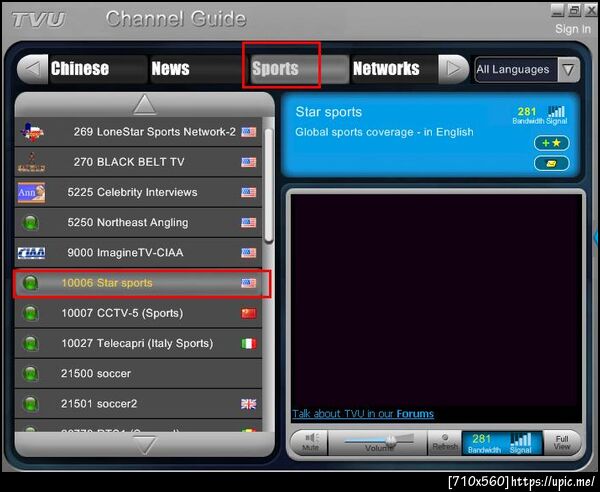Select 5250 Northeast Angling channel
Viewport: 600px width, 492px height.
(x=138, y=223)
